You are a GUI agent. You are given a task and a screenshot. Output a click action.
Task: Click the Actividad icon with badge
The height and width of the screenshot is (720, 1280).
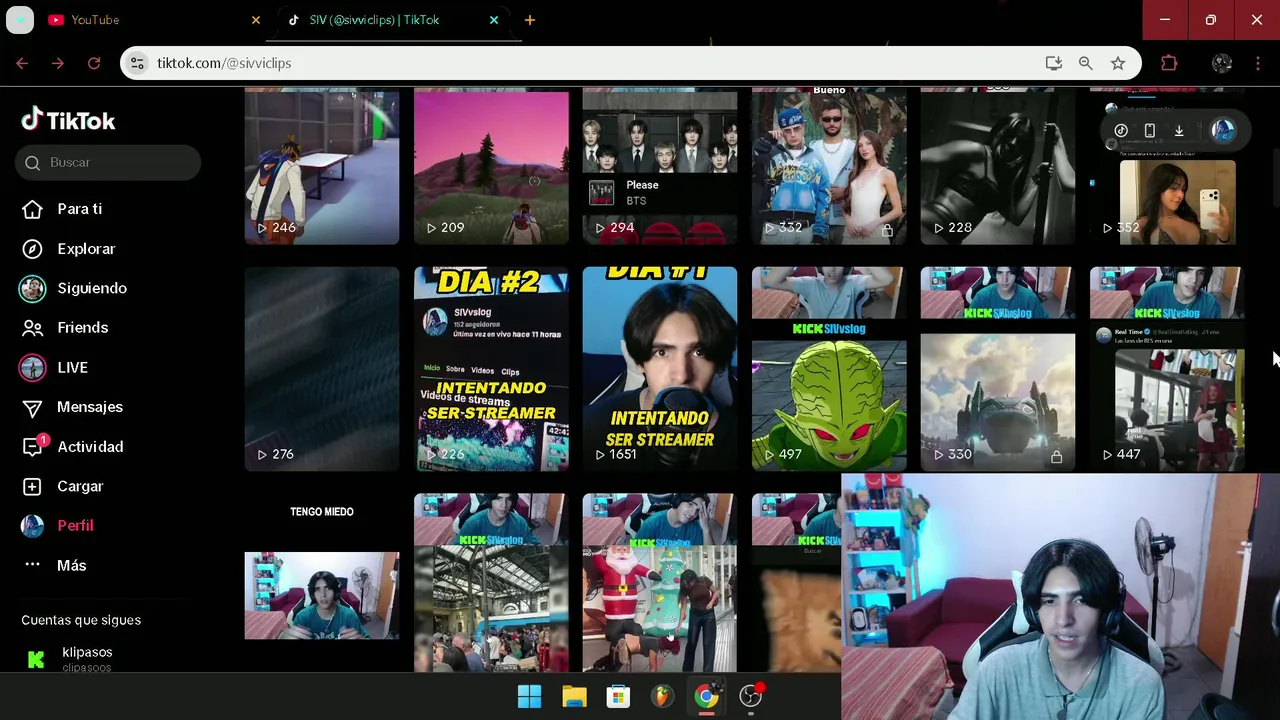(x=34, y=445)
